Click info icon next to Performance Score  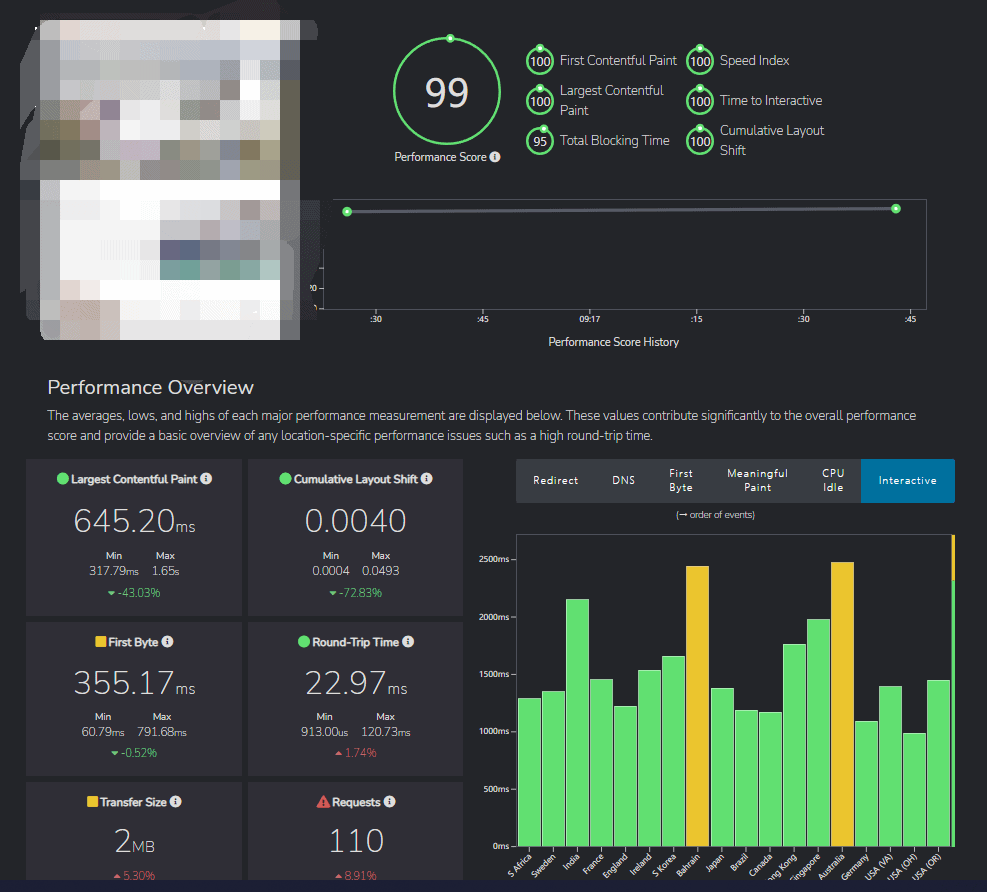point(495,157)
